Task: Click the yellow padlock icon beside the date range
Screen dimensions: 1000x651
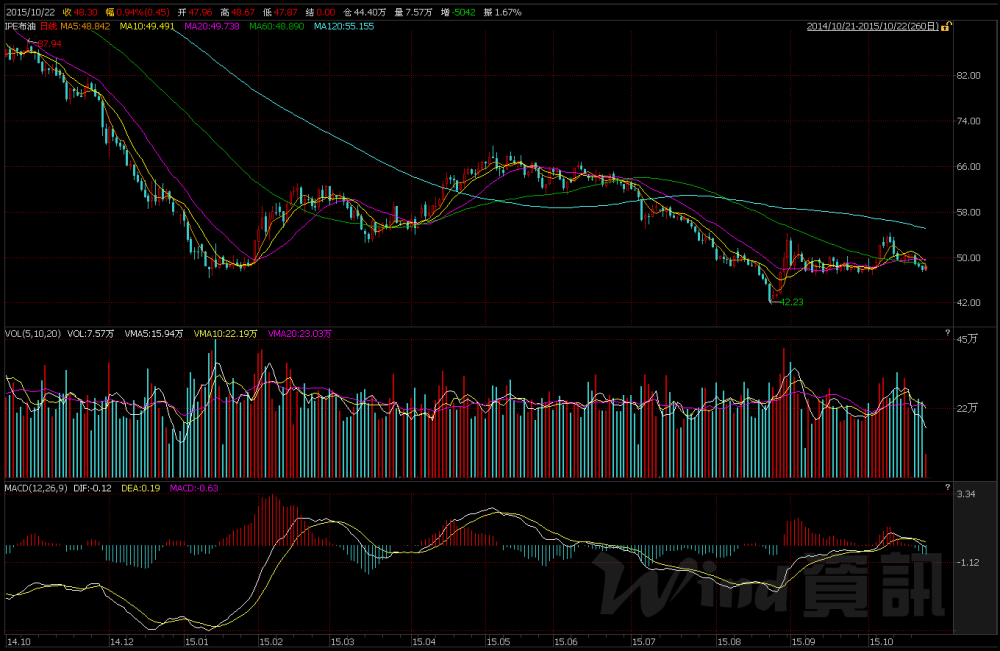Action: coord(945,26)
